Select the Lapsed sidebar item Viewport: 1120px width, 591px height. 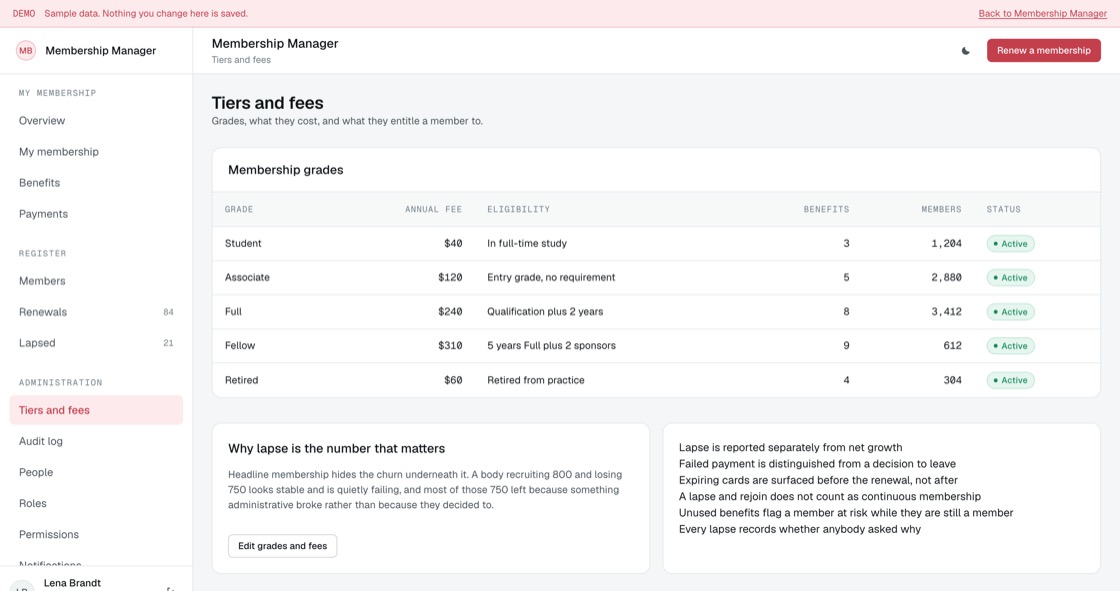click(x=96, y=343)
